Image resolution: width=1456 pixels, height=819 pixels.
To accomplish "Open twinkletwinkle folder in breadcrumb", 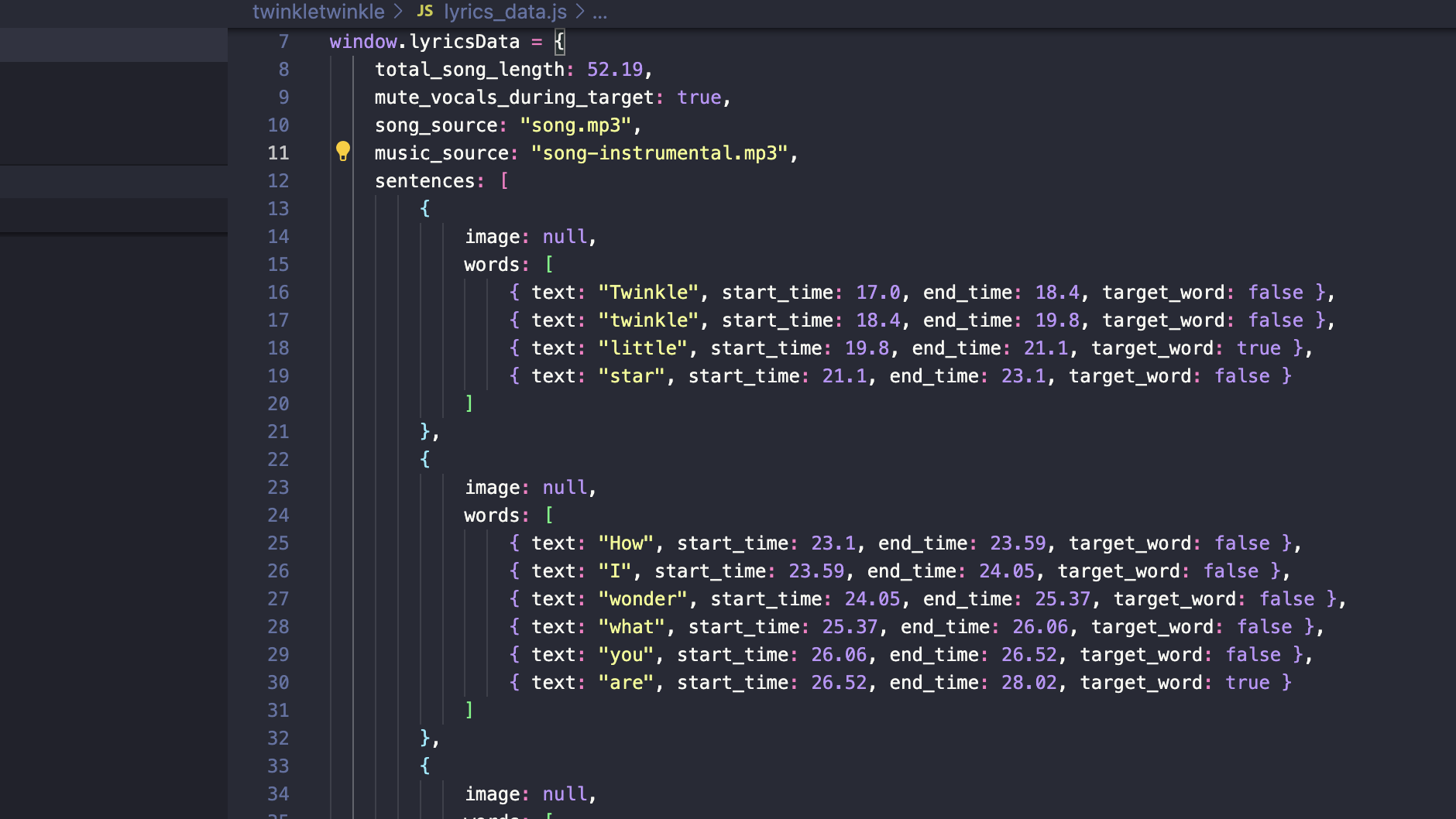I will [318, 12].
